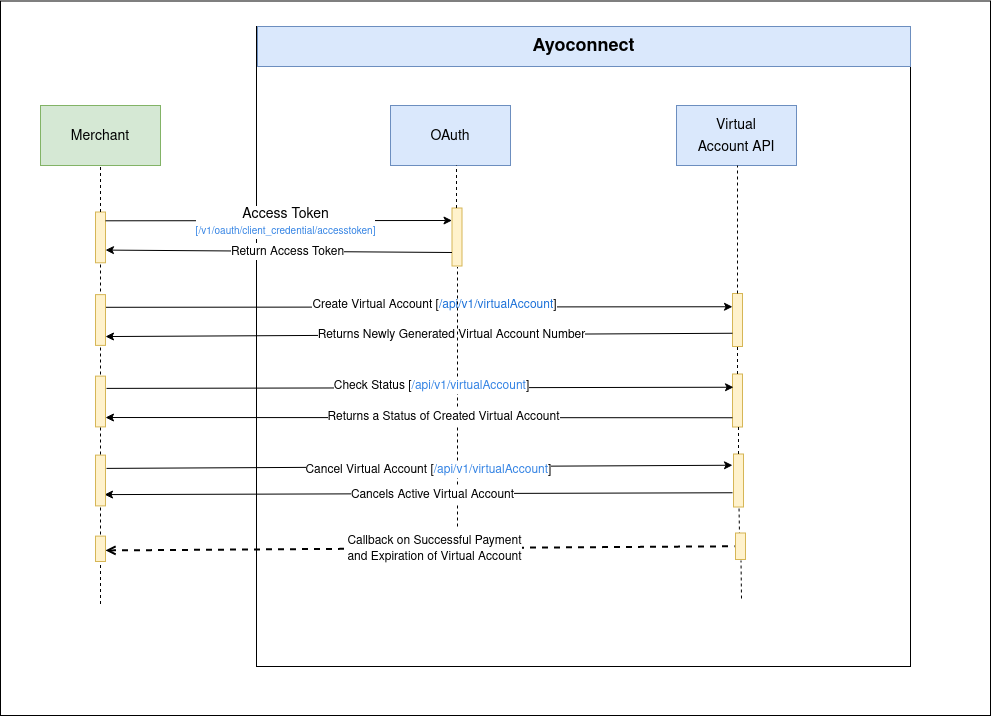
Task: Click the OAuth lifeline activation bar
Action: point(457,237)
